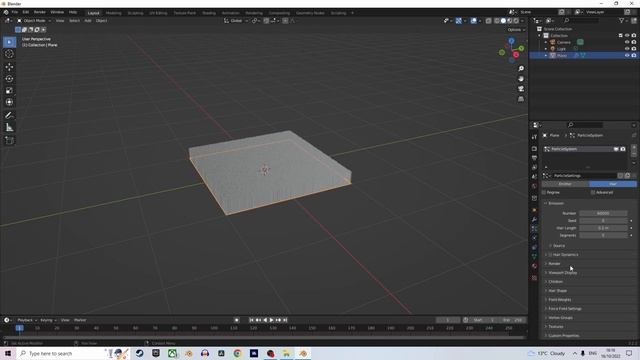Screen dimensions: 640x360
Task: Click the viewport pan hand icon
Action: pyautogui.click(x=521, y=79)
